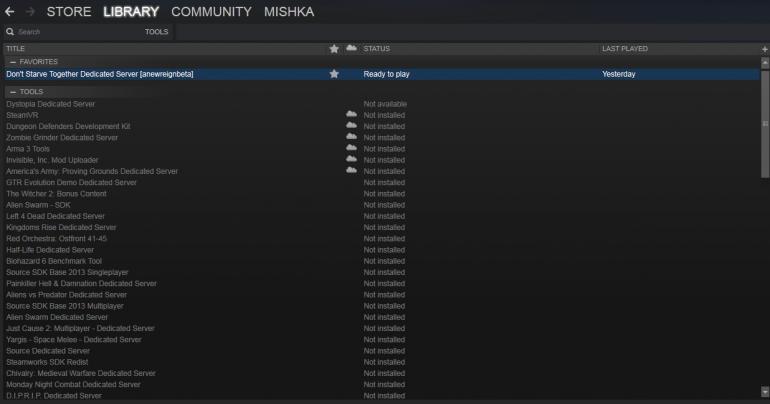The height and width of the screenshot is (404, 770).
Task: Click cloud icon next to Invisible, Inc. Mod Uploader
Action: tap(351, 160)
